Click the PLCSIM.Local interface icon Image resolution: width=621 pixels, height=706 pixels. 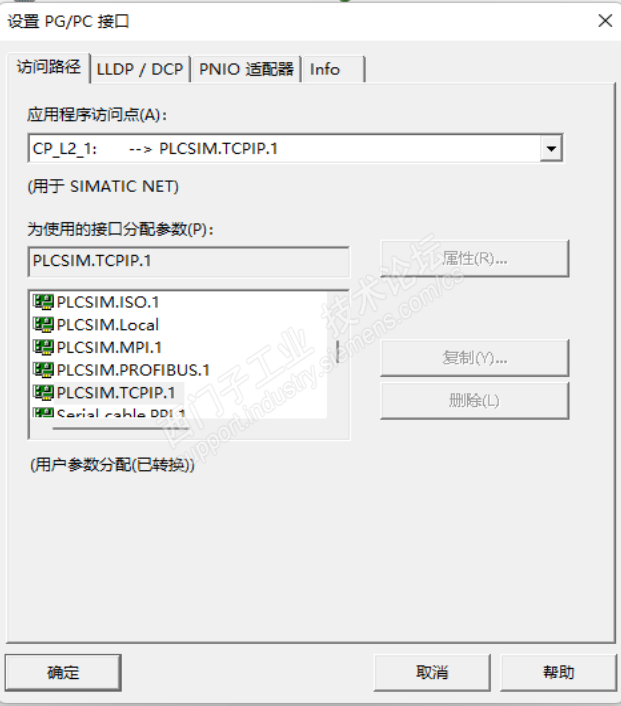point(43,324)
